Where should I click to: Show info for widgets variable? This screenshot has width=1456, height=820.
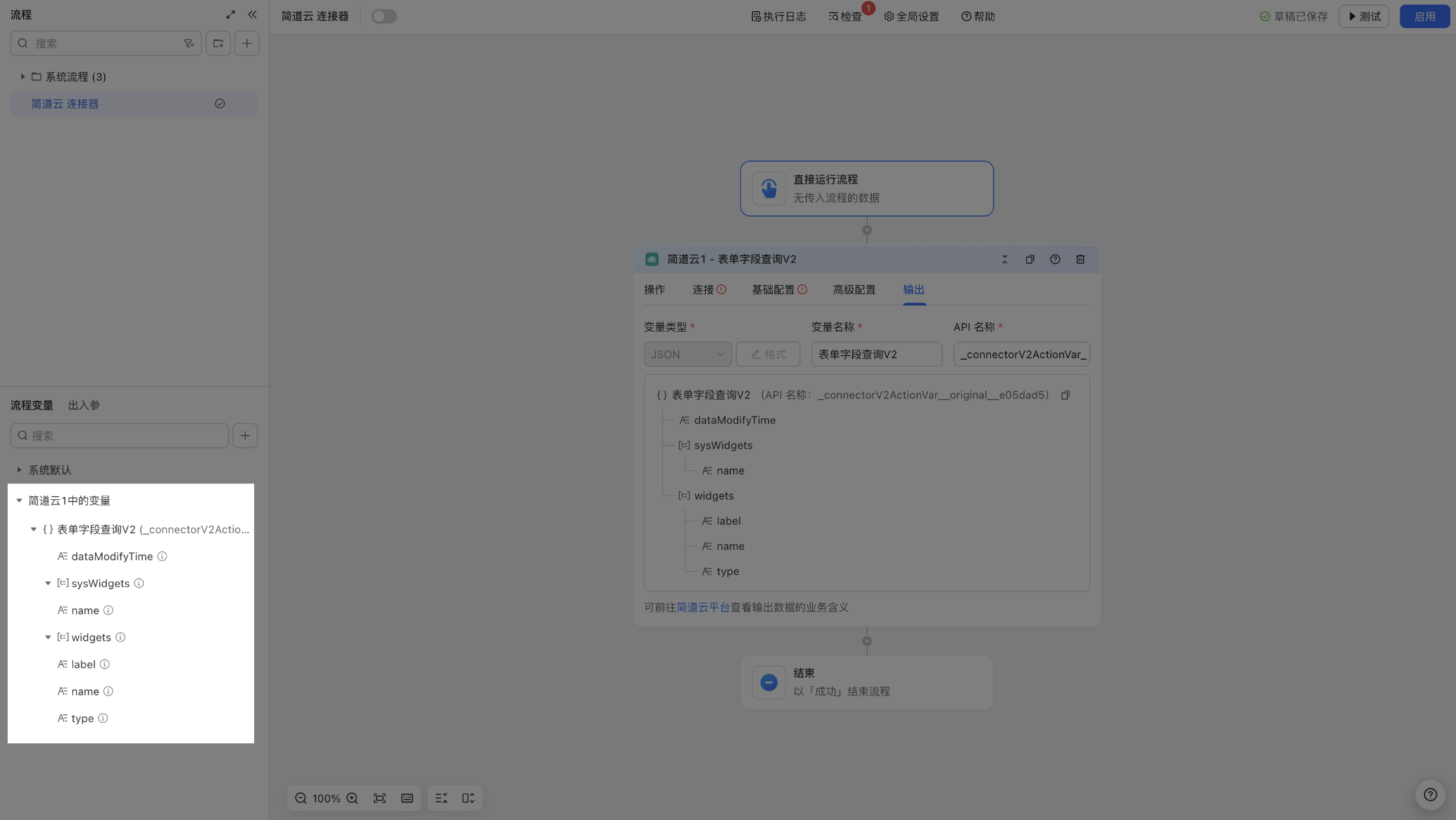point(120,638)
